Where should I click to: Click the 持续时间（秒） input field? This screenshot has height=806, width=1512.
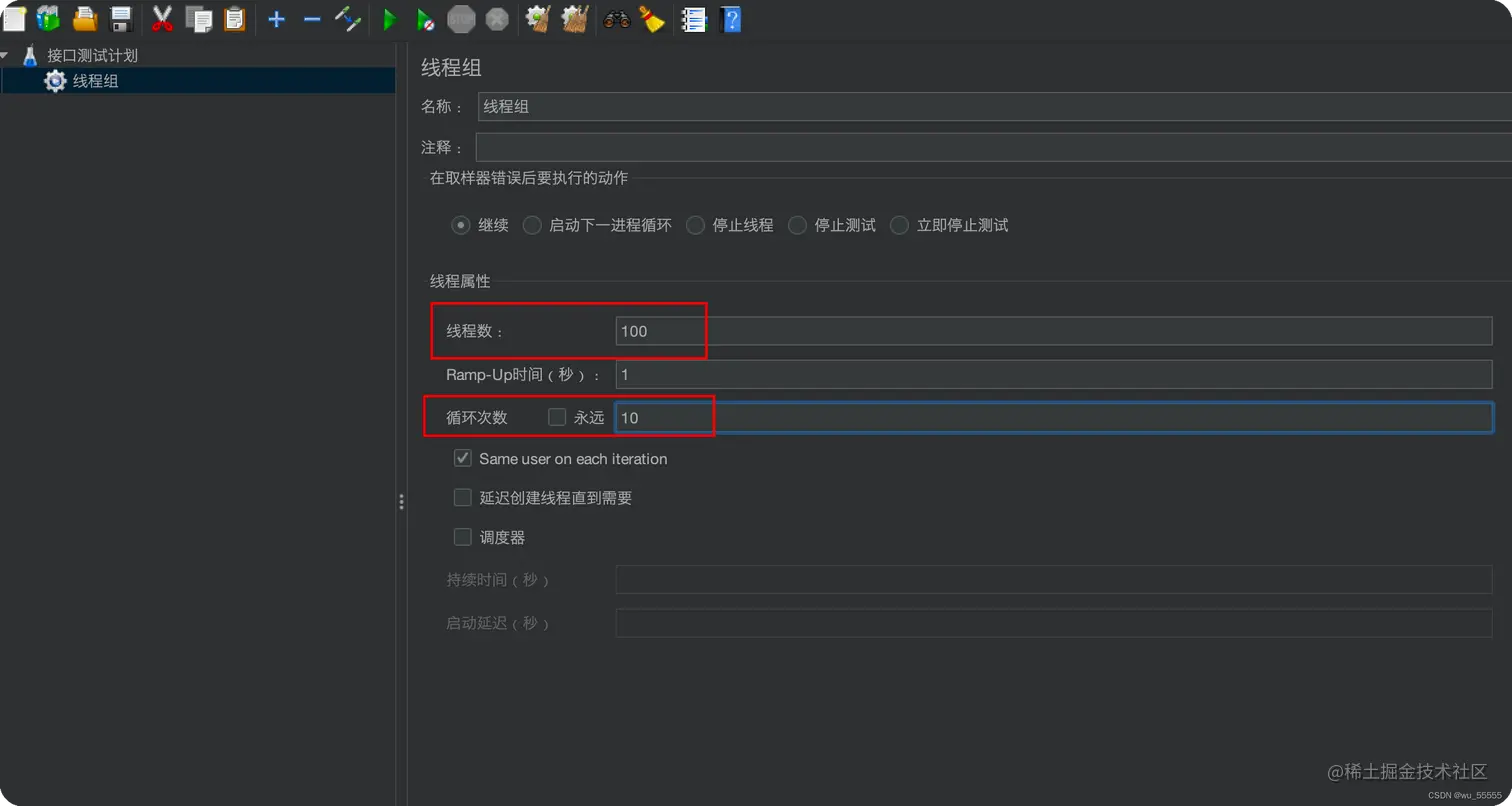(1054, 580)
